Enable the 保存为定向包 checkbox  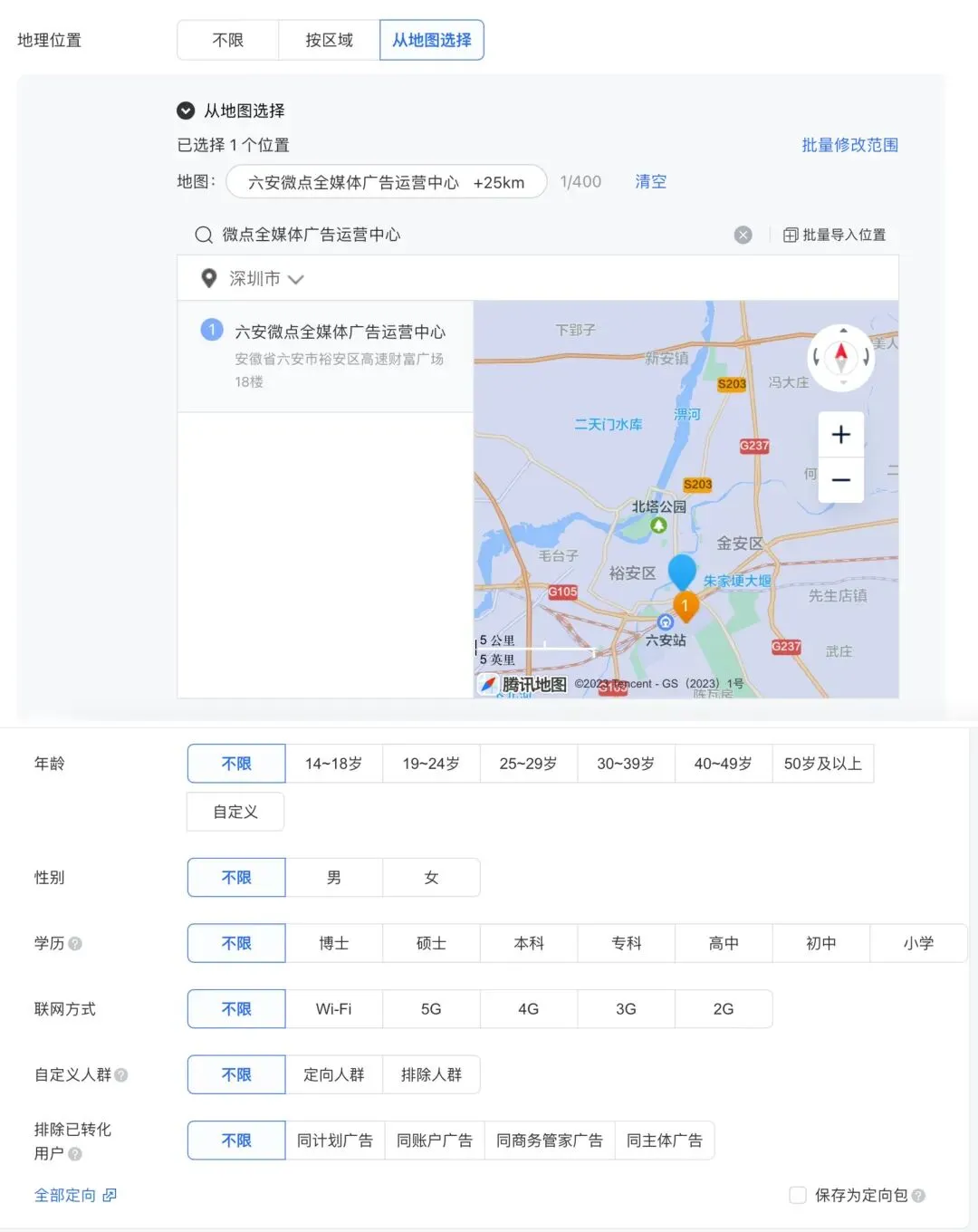(797, 1195)
